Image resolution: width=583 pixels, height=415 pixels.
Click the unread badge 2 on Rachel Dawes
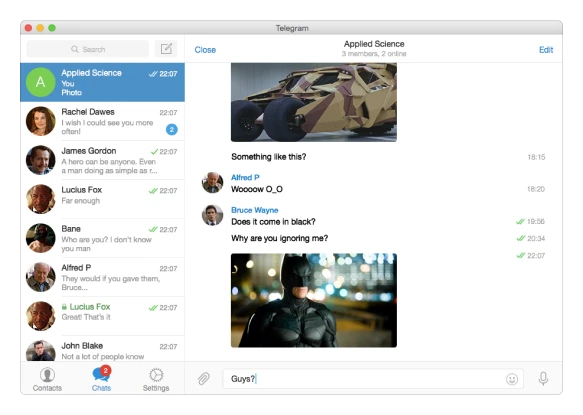[171, 129]
